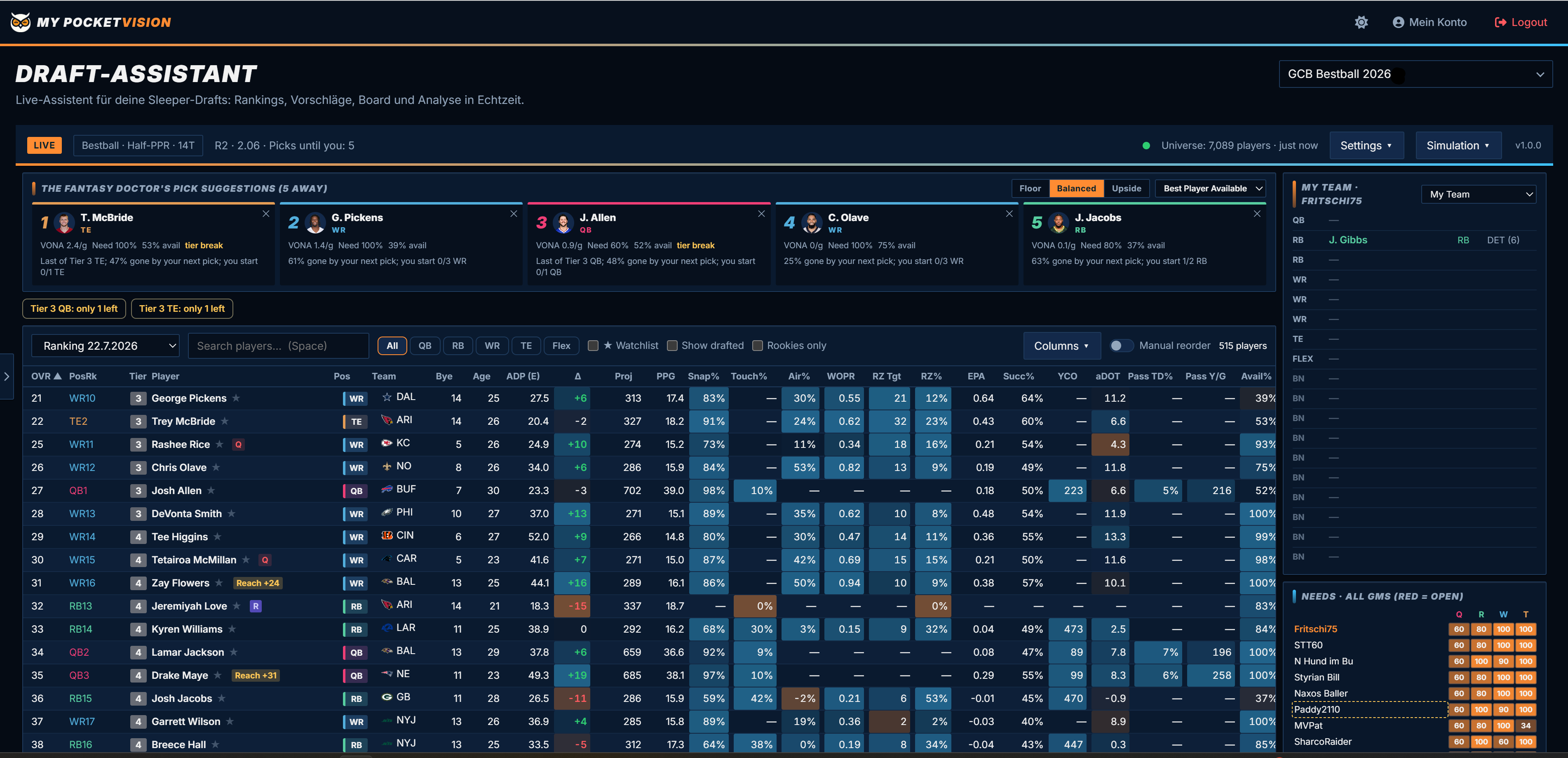Viewport: 1568px width, 758px height.
Task: Star Zay Flowers for watchlist
Action: (x=219, y=583)
